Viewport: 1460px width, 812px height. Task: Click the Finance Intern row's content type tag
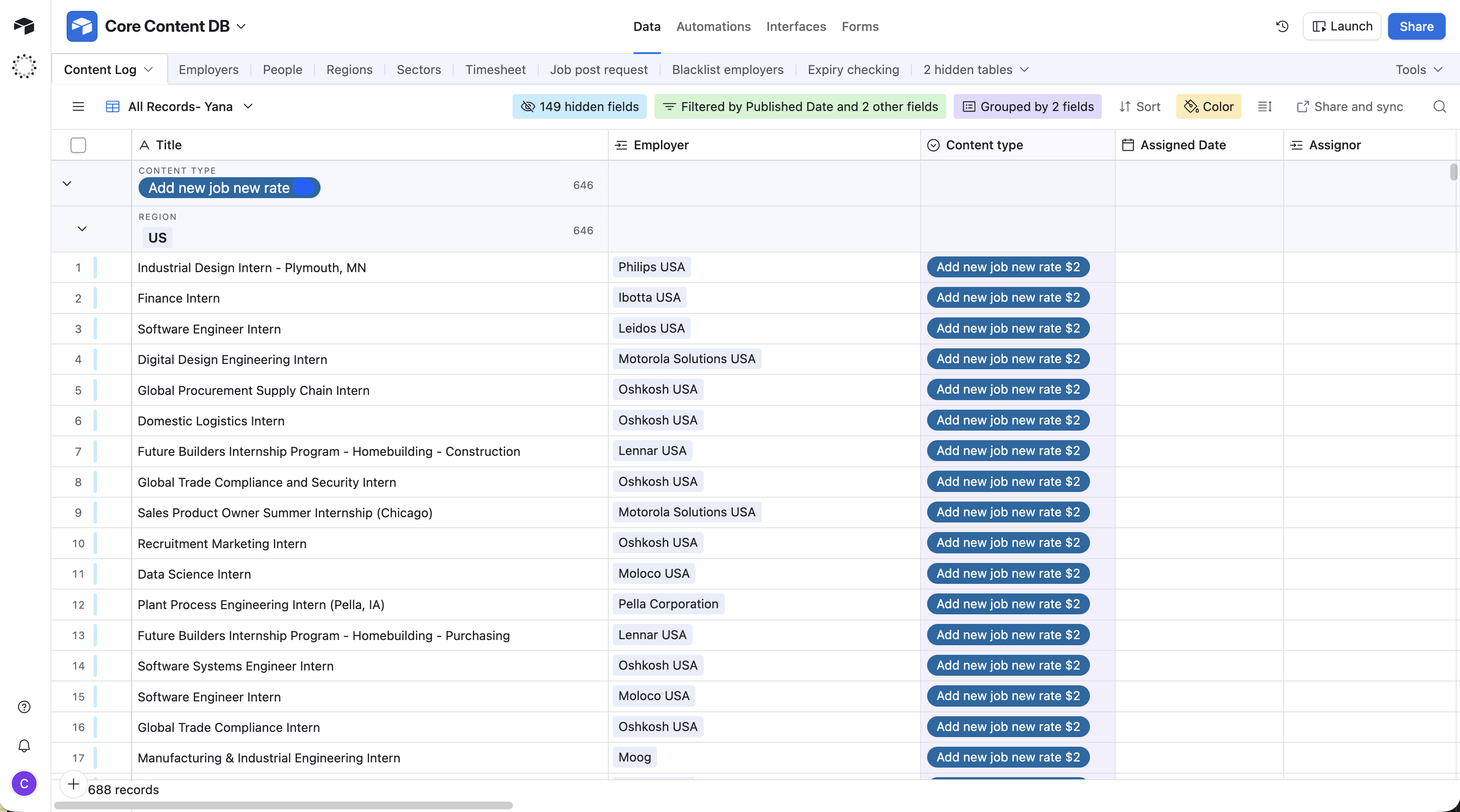(x=1008, y=297)
